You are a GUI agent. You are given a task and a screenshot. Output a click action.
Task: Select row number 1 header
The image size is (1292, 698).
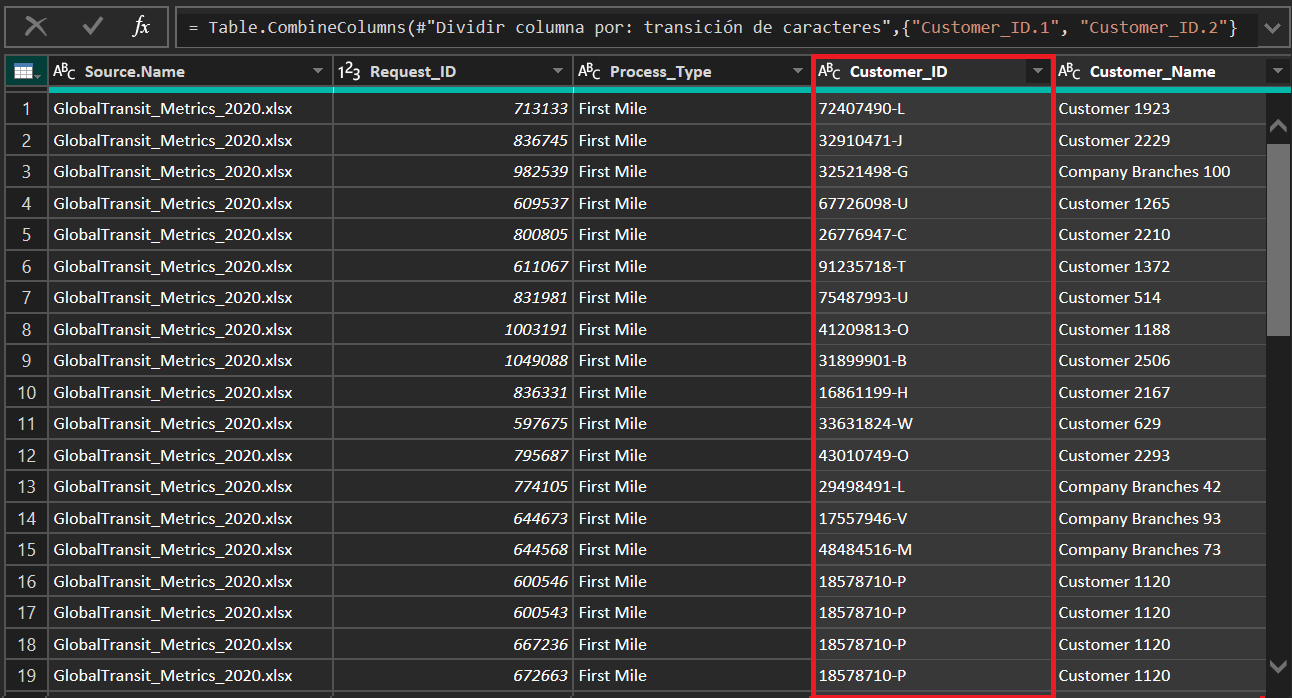(26, 108)
